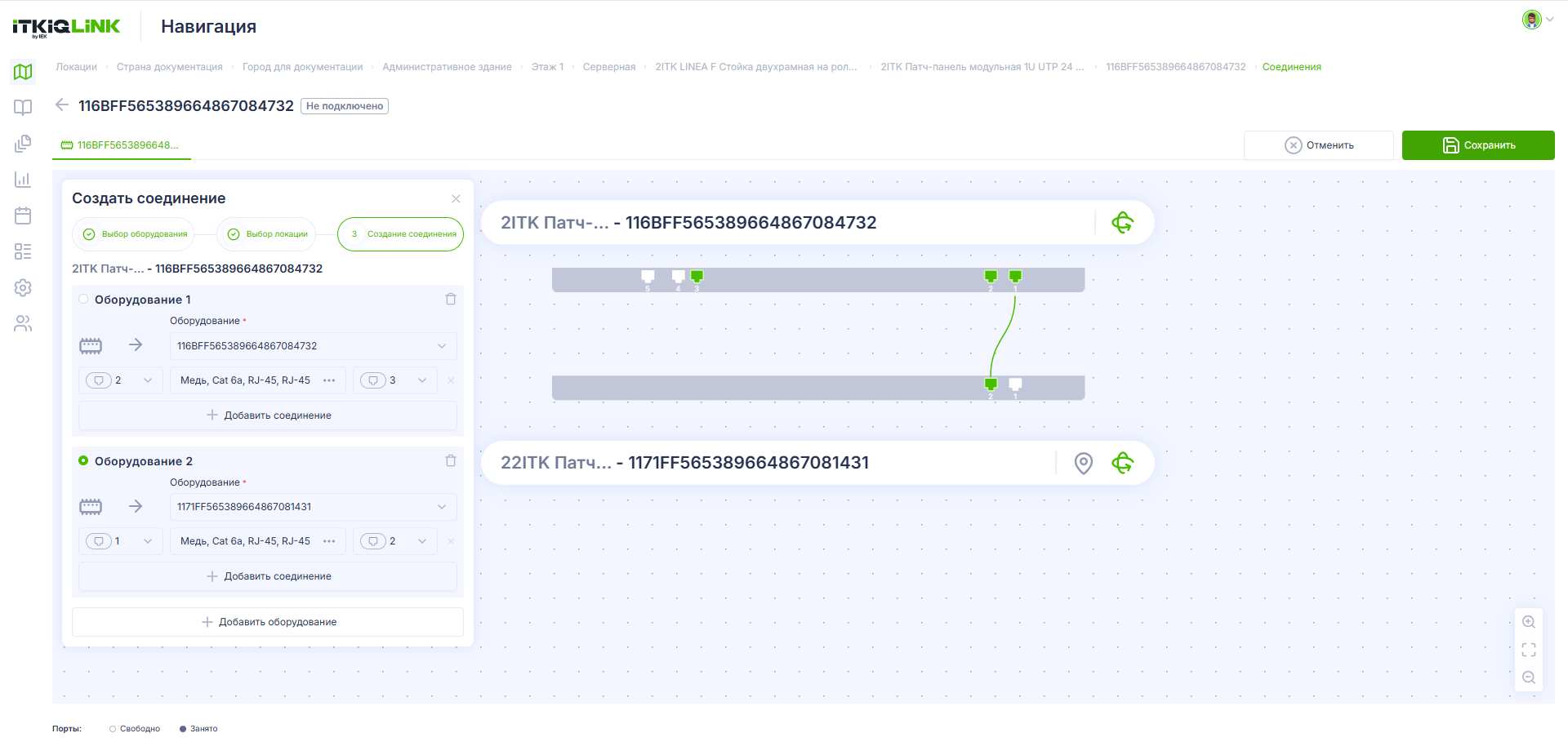Click location pin icon on 22ITK panel
1568x751 pixels.
(1083, 463)
